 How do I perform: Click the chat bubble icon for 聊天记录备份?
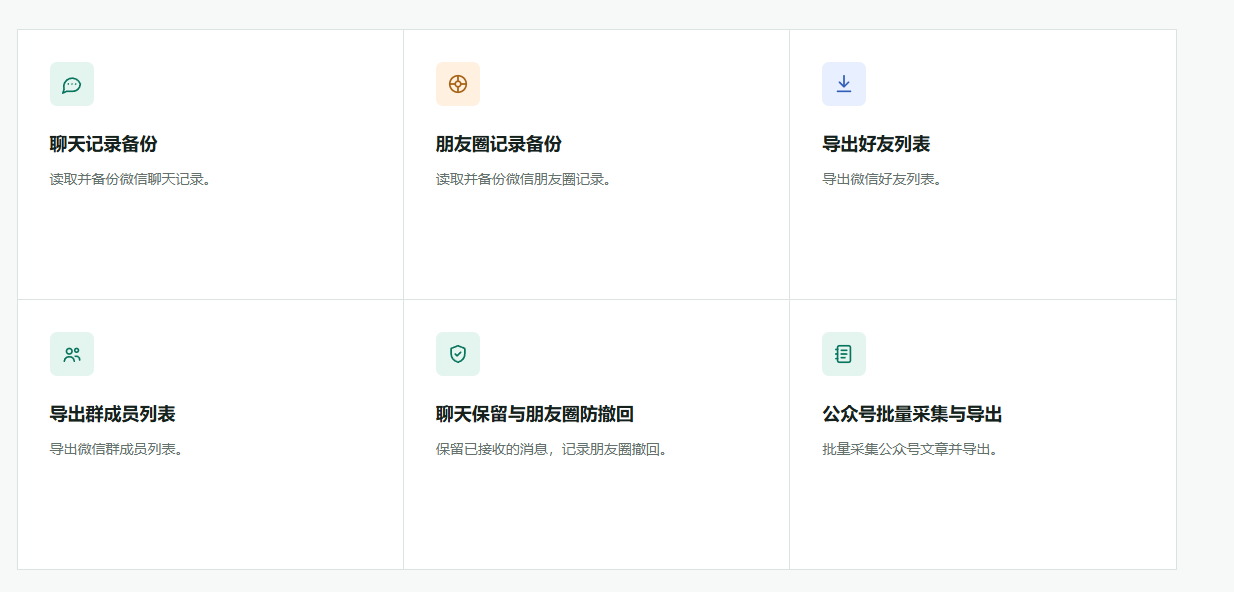pos(72,84)
